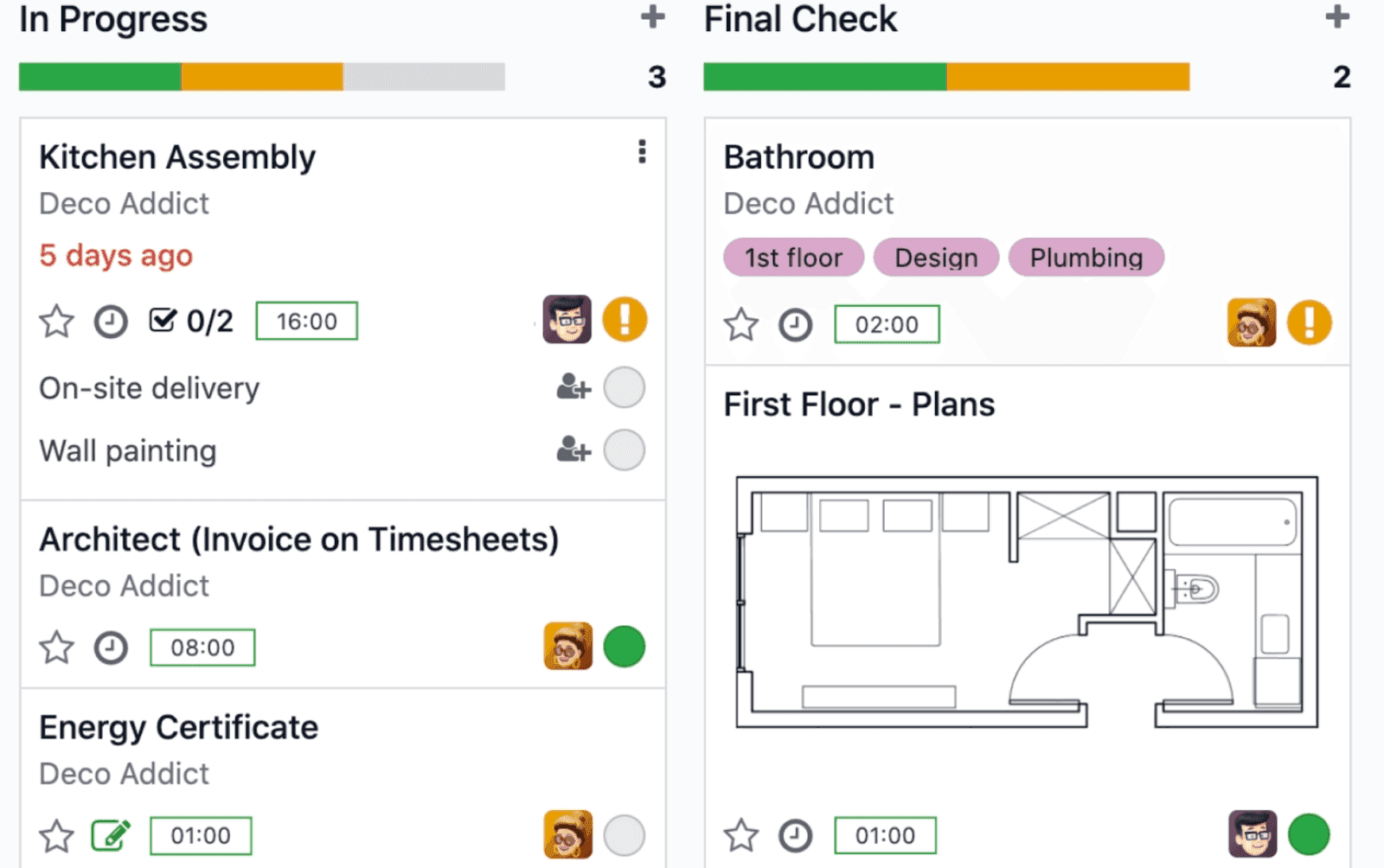Image resolution: width=1384 pixels, height=868 pixels.
Task: Click the clock icon on First Floor - Plans
Action: click(793, 834)
